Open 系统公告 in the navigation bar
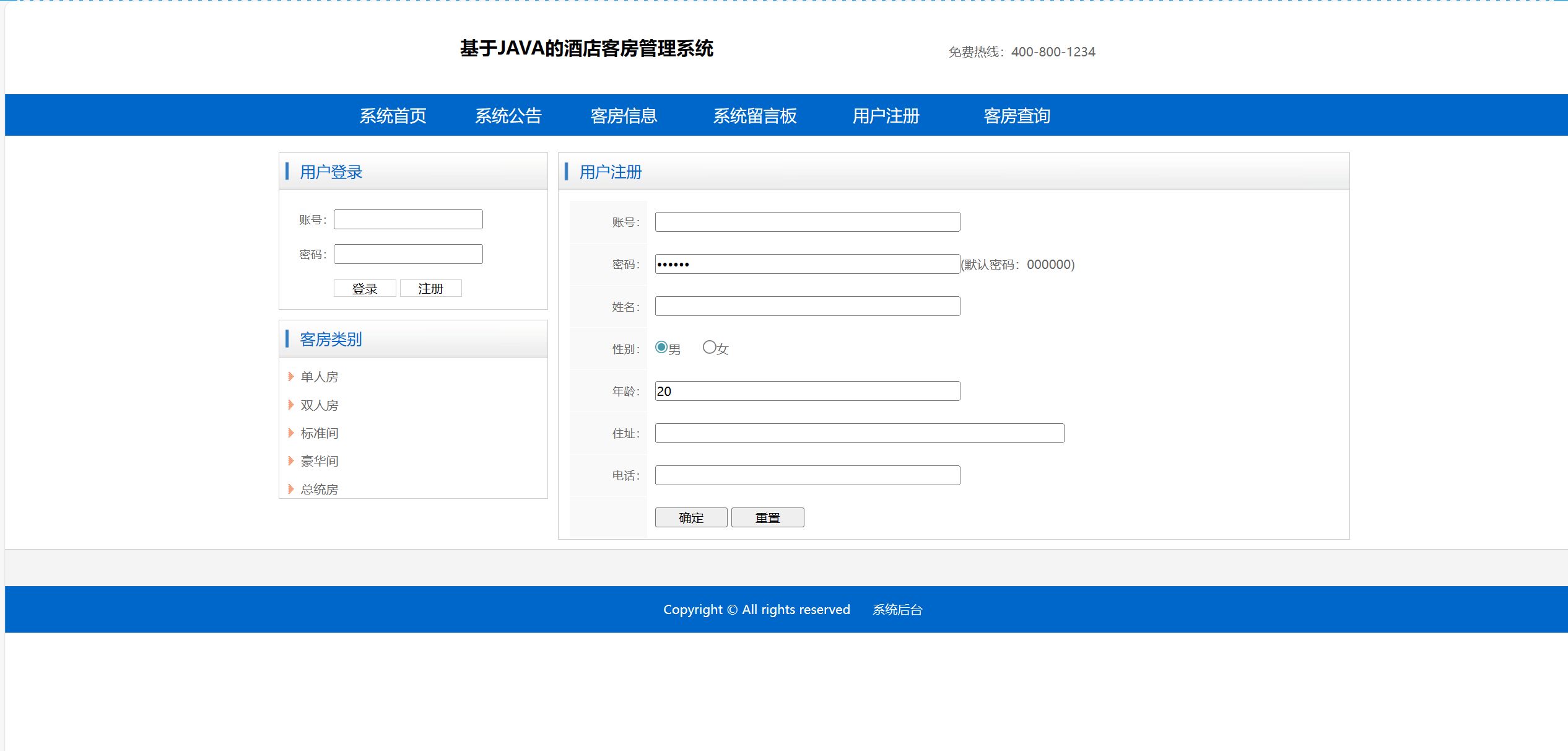Image resolution: width=1568 pixels, height=751 pixels. 508,116
